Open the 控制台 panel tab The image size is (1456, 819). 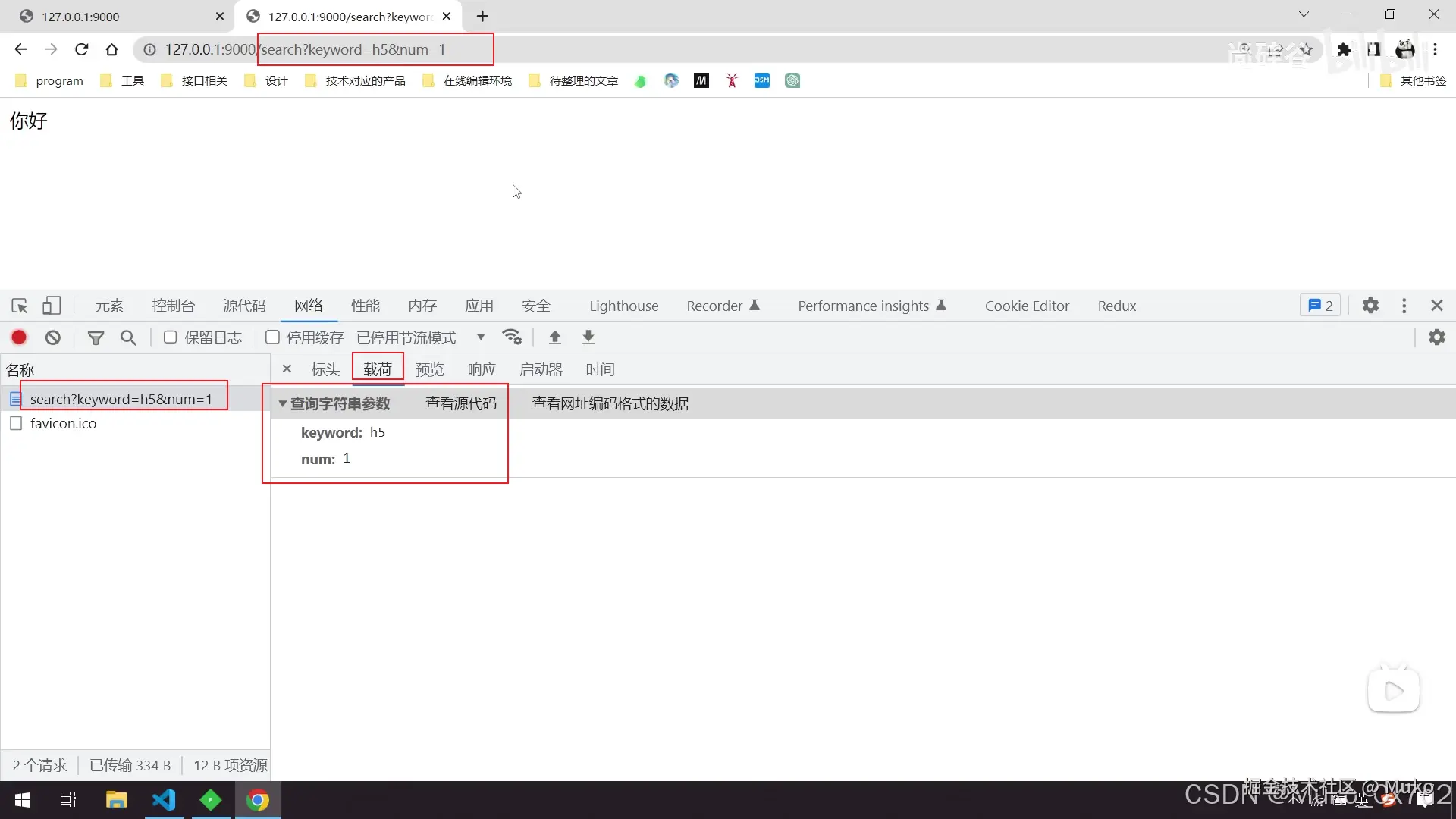point(173,306)
